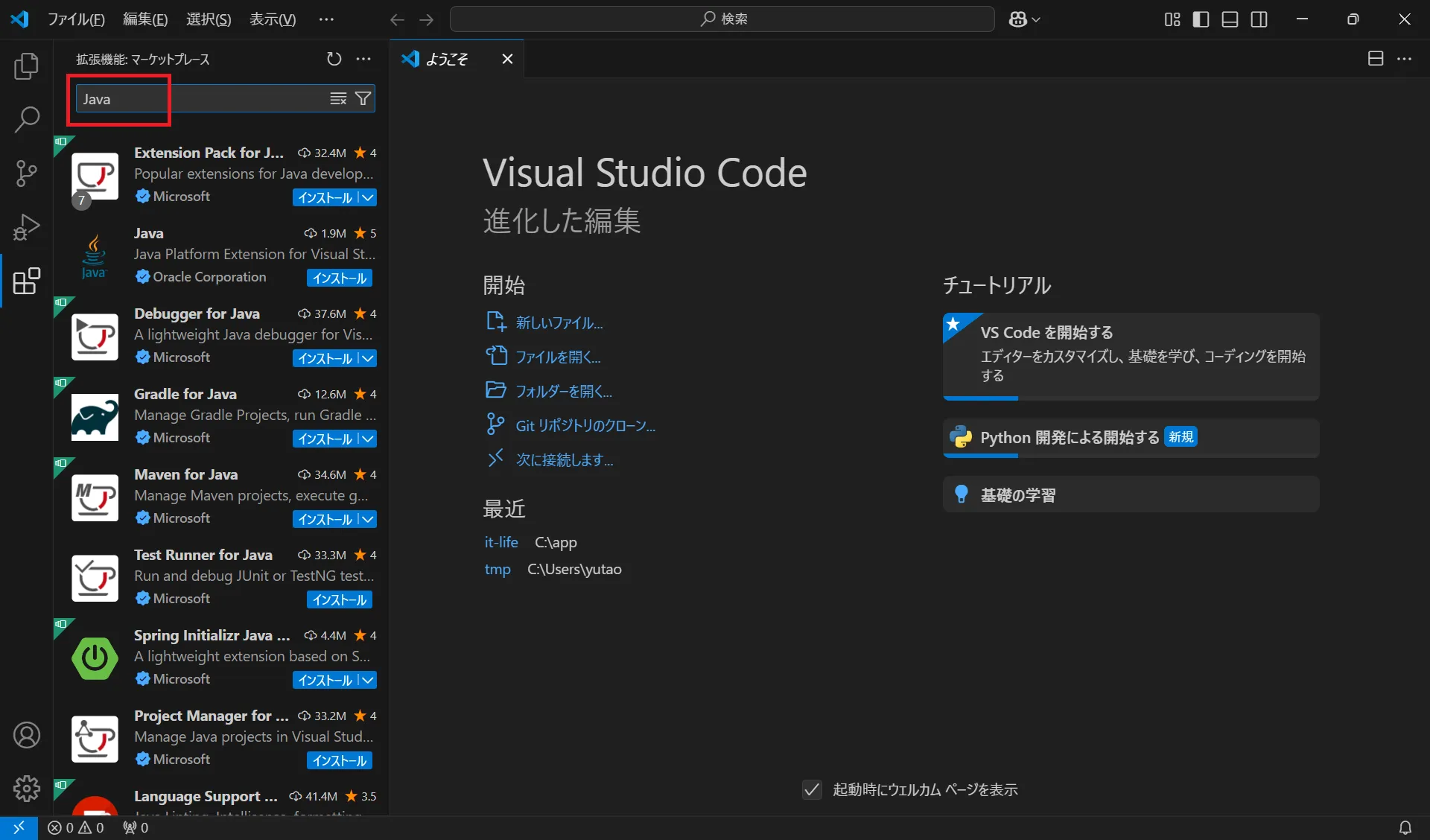Viewport: 1430px width, 840px height.
Task: Install Test Runner for Java
Action: pos(340,599)
